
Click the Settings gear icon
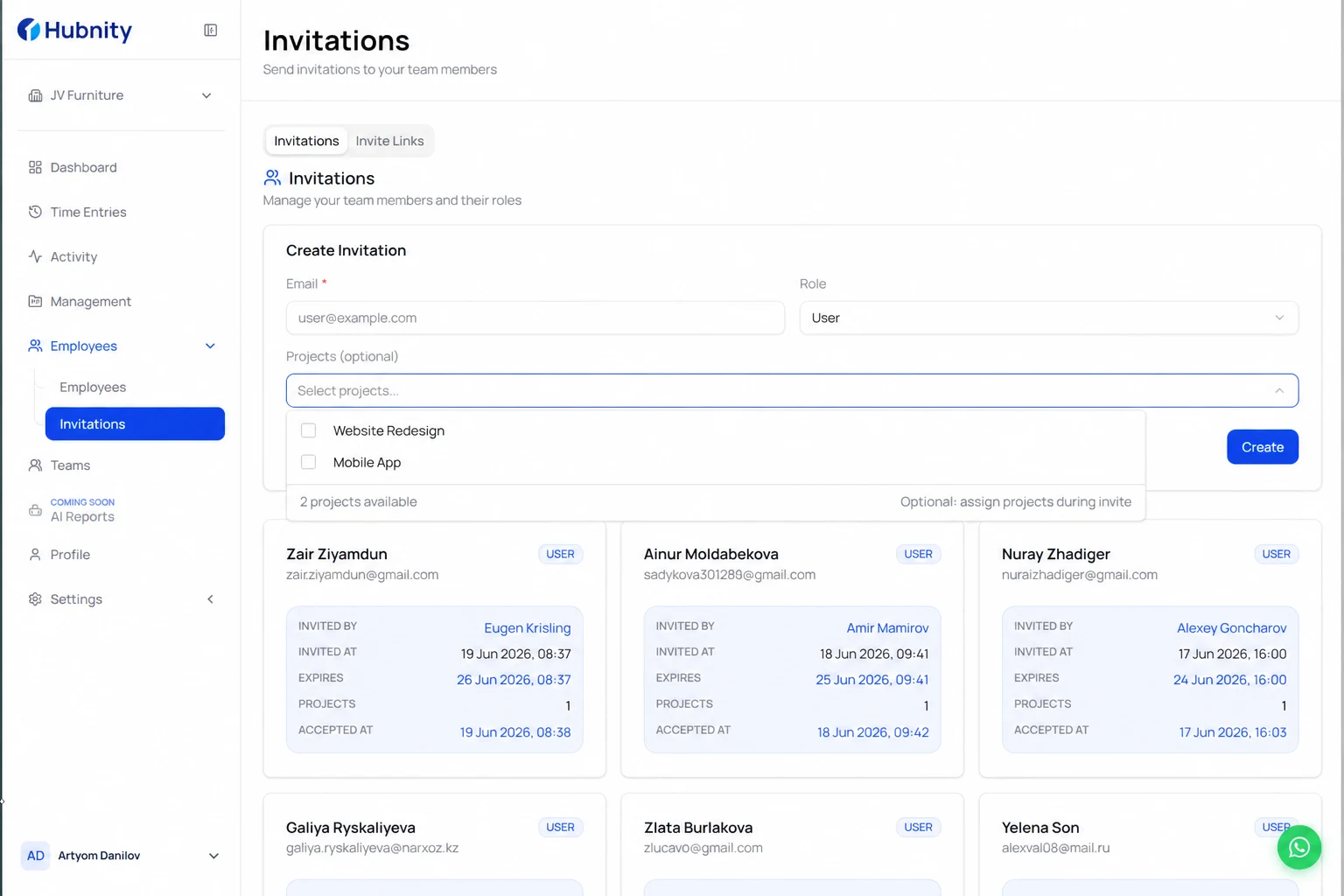pos(35,599)
